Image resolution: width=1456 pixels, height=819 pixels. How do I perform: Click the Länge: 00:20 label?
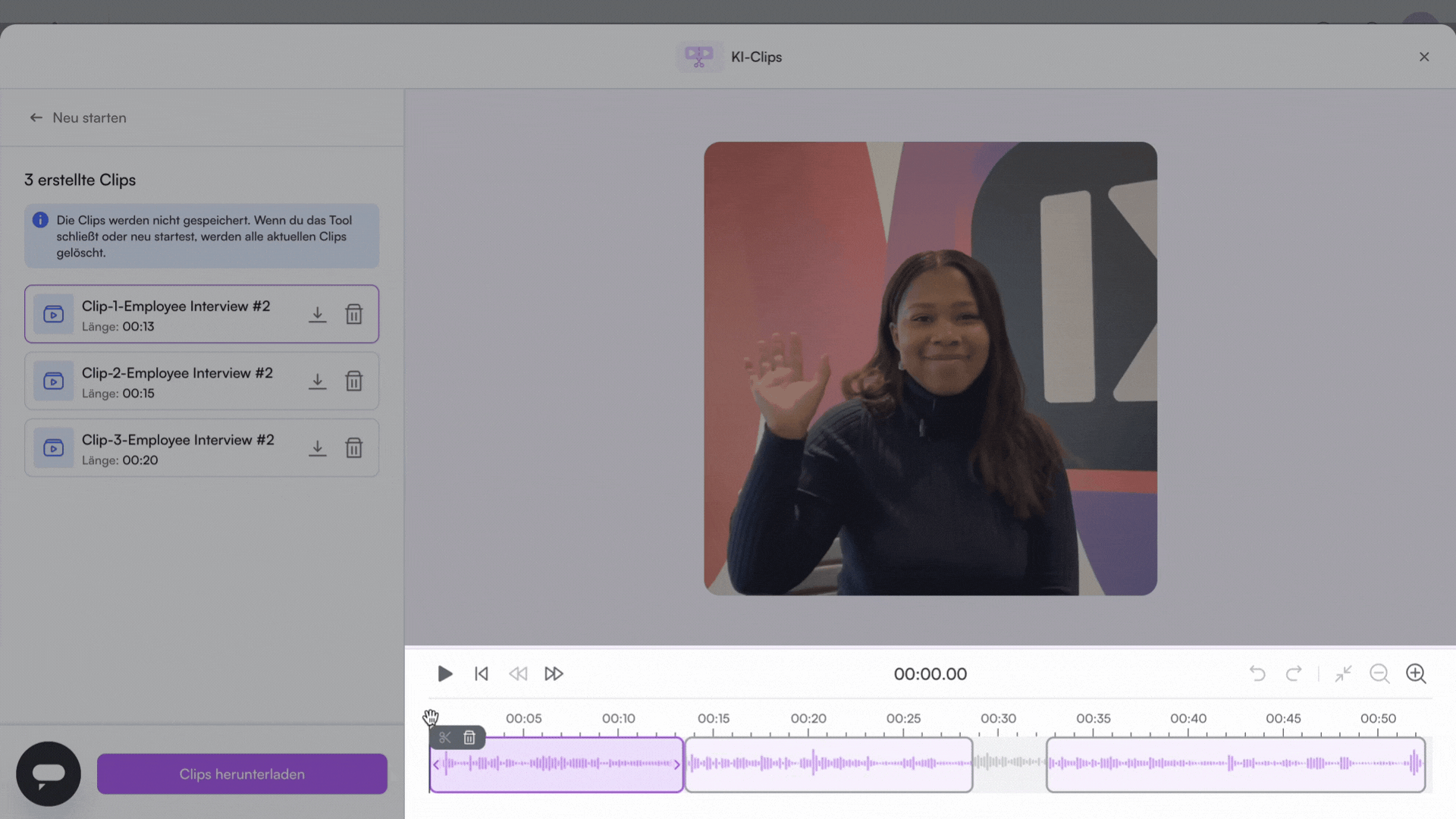pyautogui.click(x=120, y=460)
